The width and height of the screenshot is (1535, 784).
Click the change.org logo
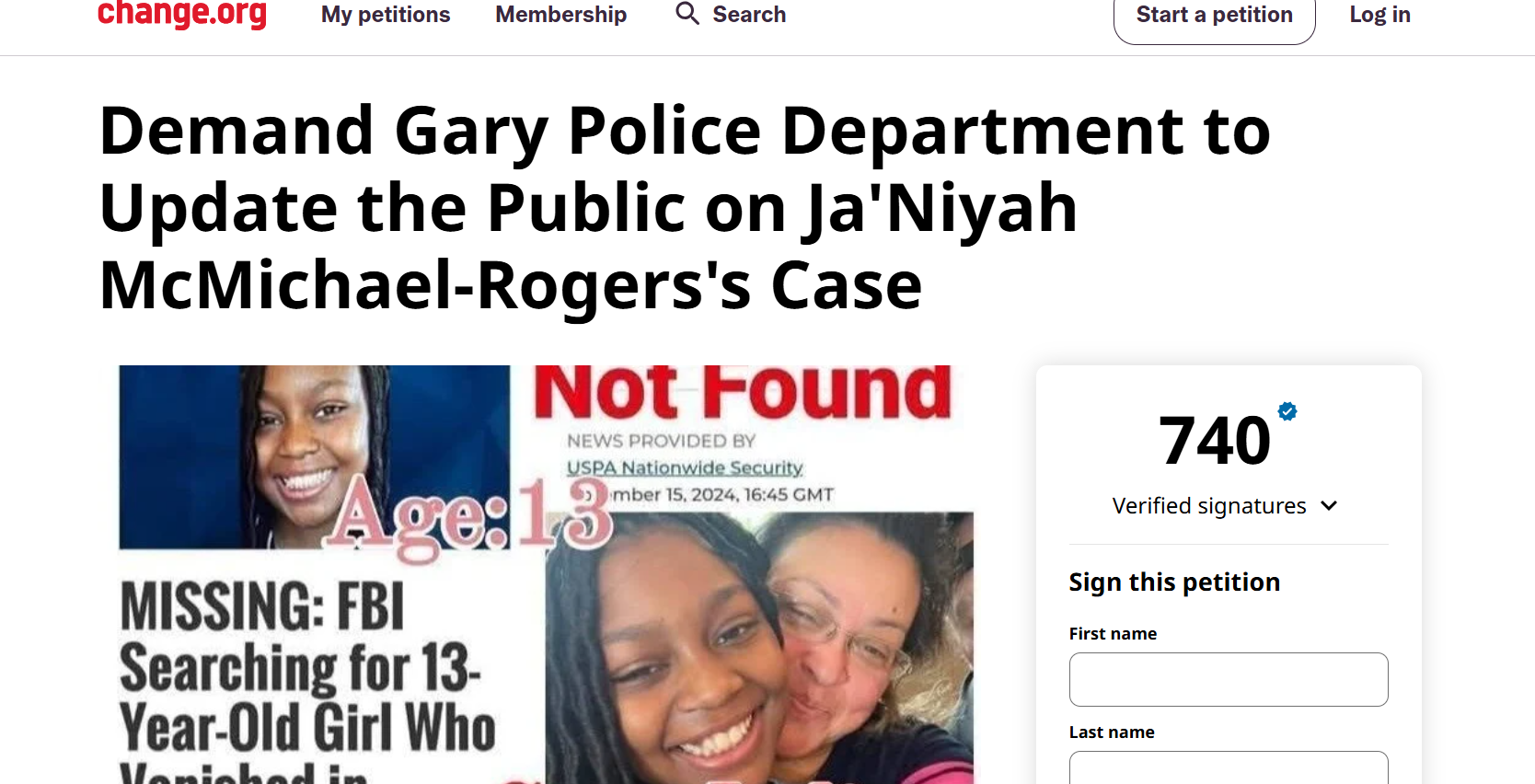pos(182,14)
